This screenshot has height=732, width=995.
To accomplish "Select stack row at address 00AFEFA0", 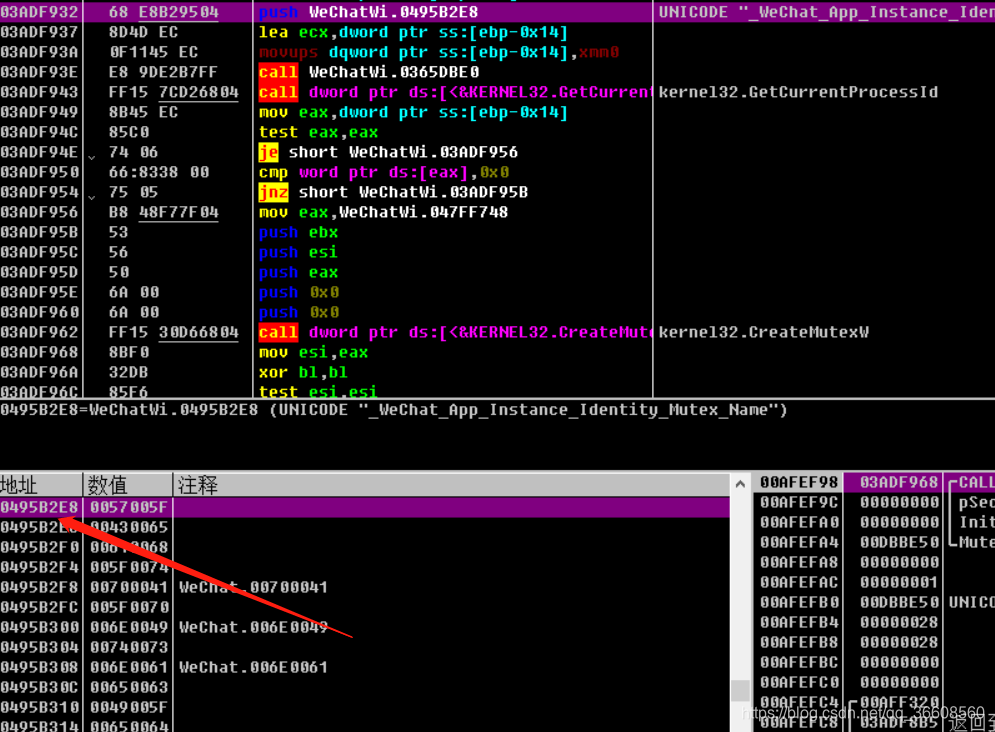I will [874, 522].
